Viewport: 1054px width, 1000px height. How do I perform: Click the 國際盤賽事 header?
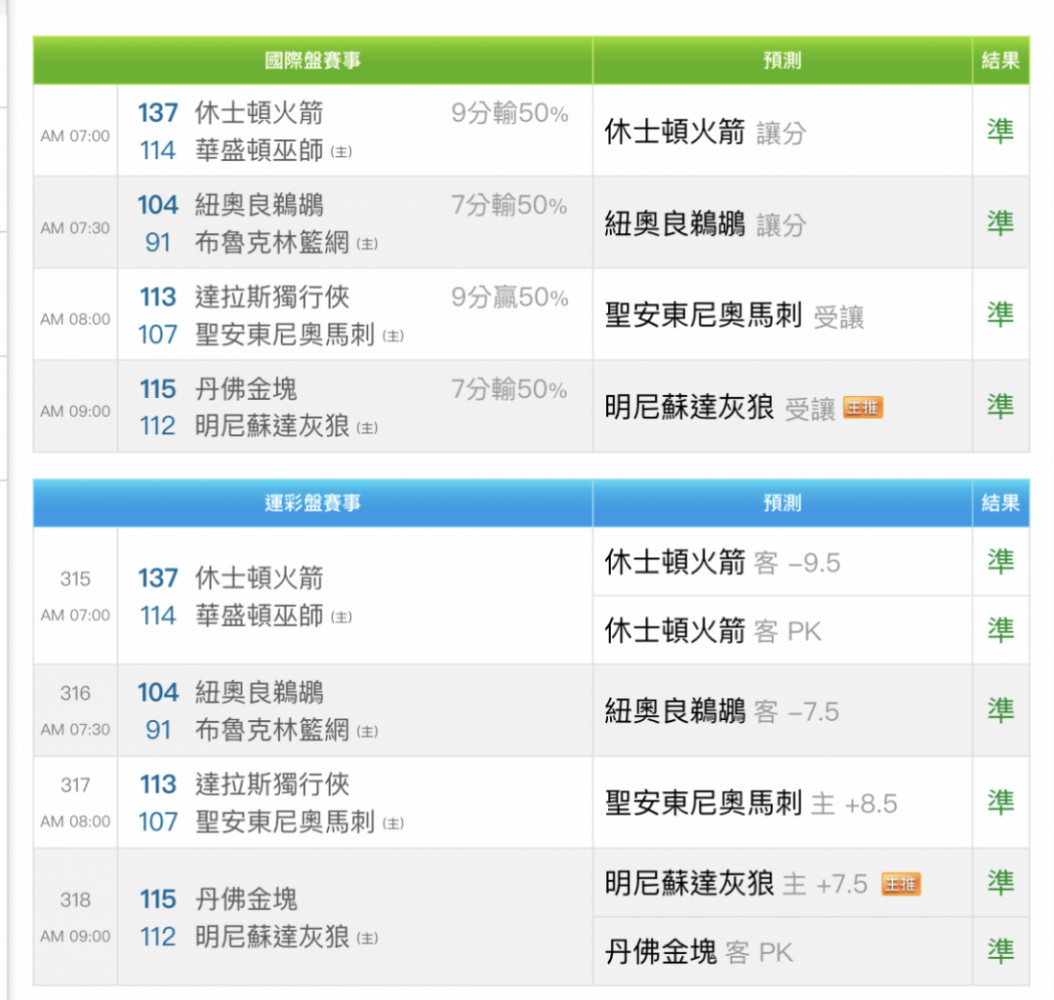pyautogui.click(x=313, y=60)
